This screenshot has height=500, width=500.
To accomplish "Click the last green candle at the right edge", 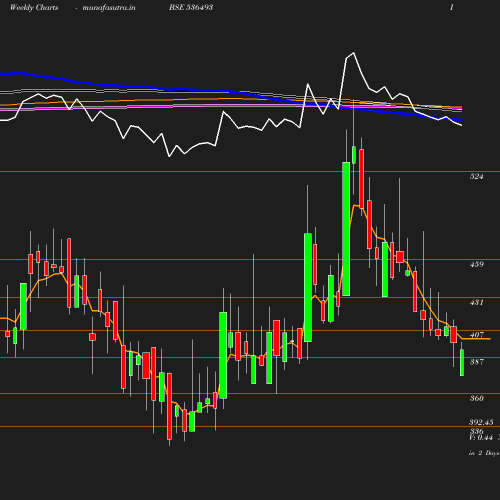I will pos(462,363).
